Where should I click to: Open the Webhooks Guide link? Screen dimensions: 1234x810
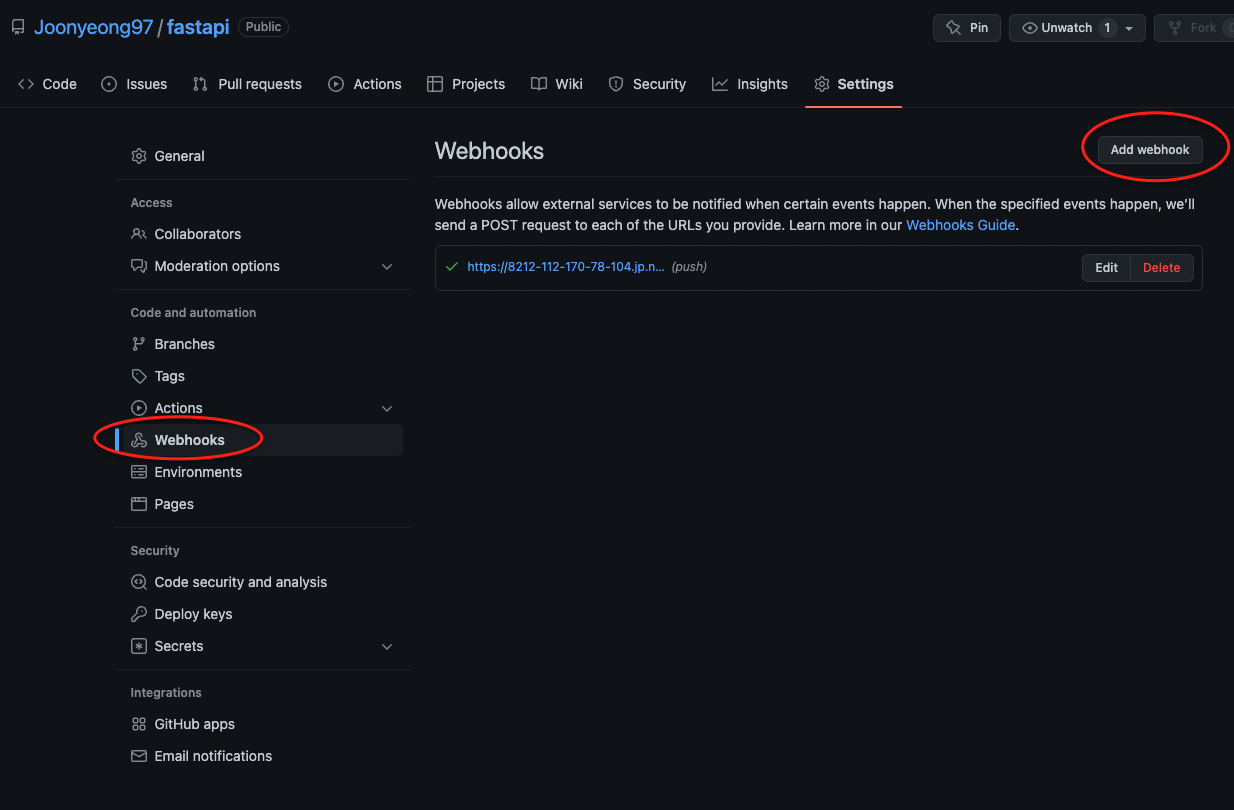[x=960, y=225]
